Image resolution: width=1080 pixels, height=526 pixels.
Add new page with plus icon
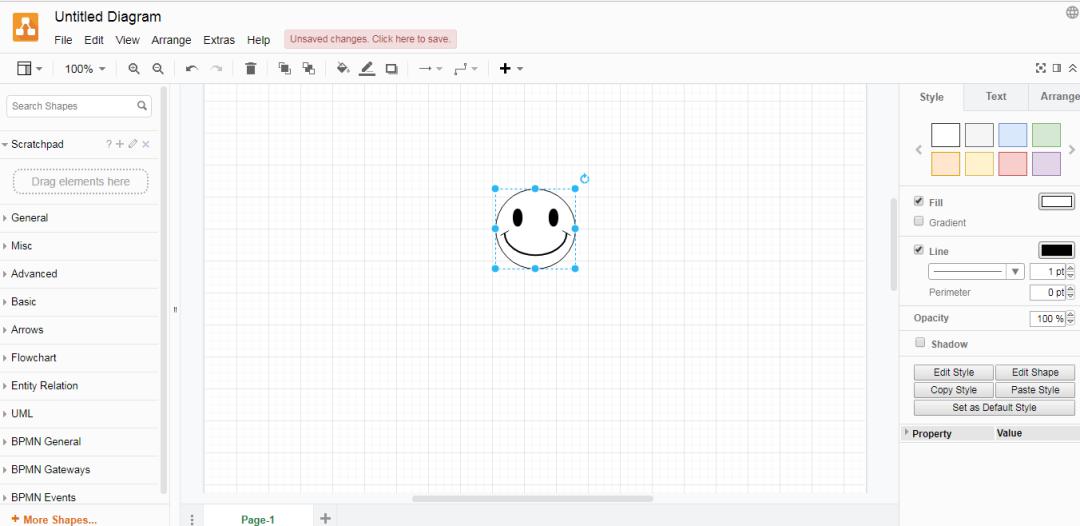click(326, 518)
